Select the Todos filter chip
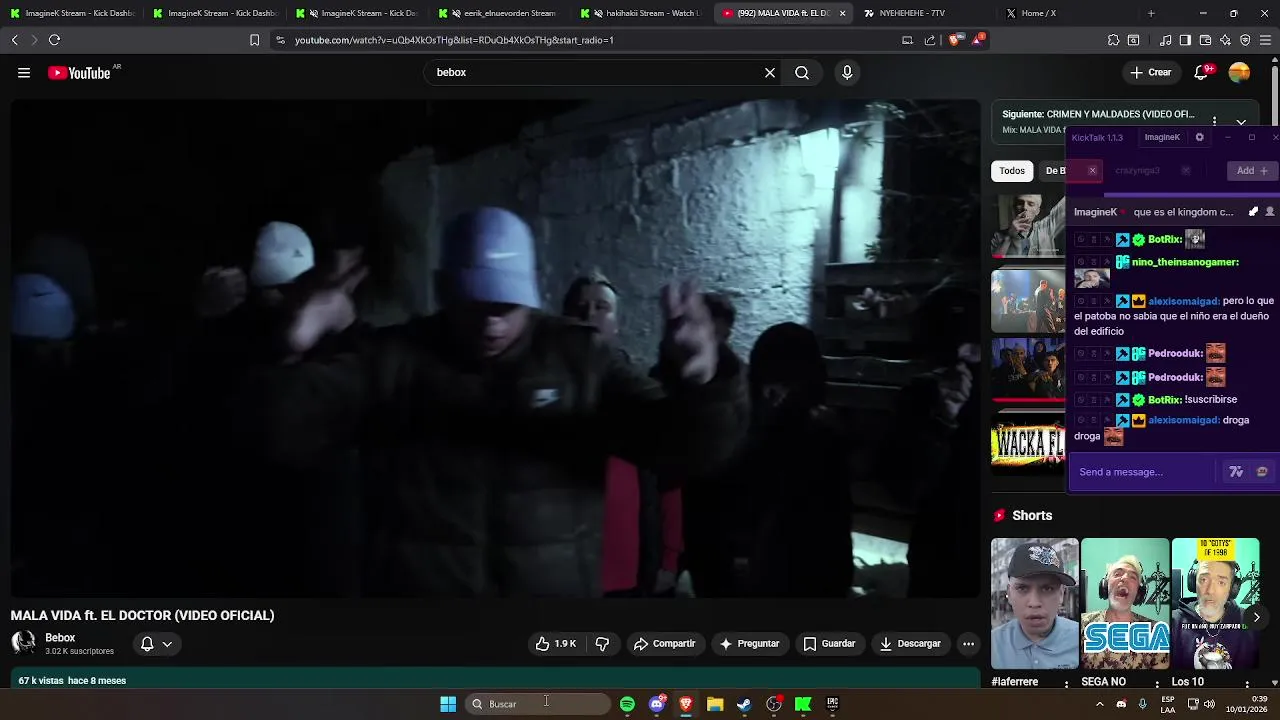Image resolution: width=1280 pixels, height=720 pixels. coord(1012,171)
